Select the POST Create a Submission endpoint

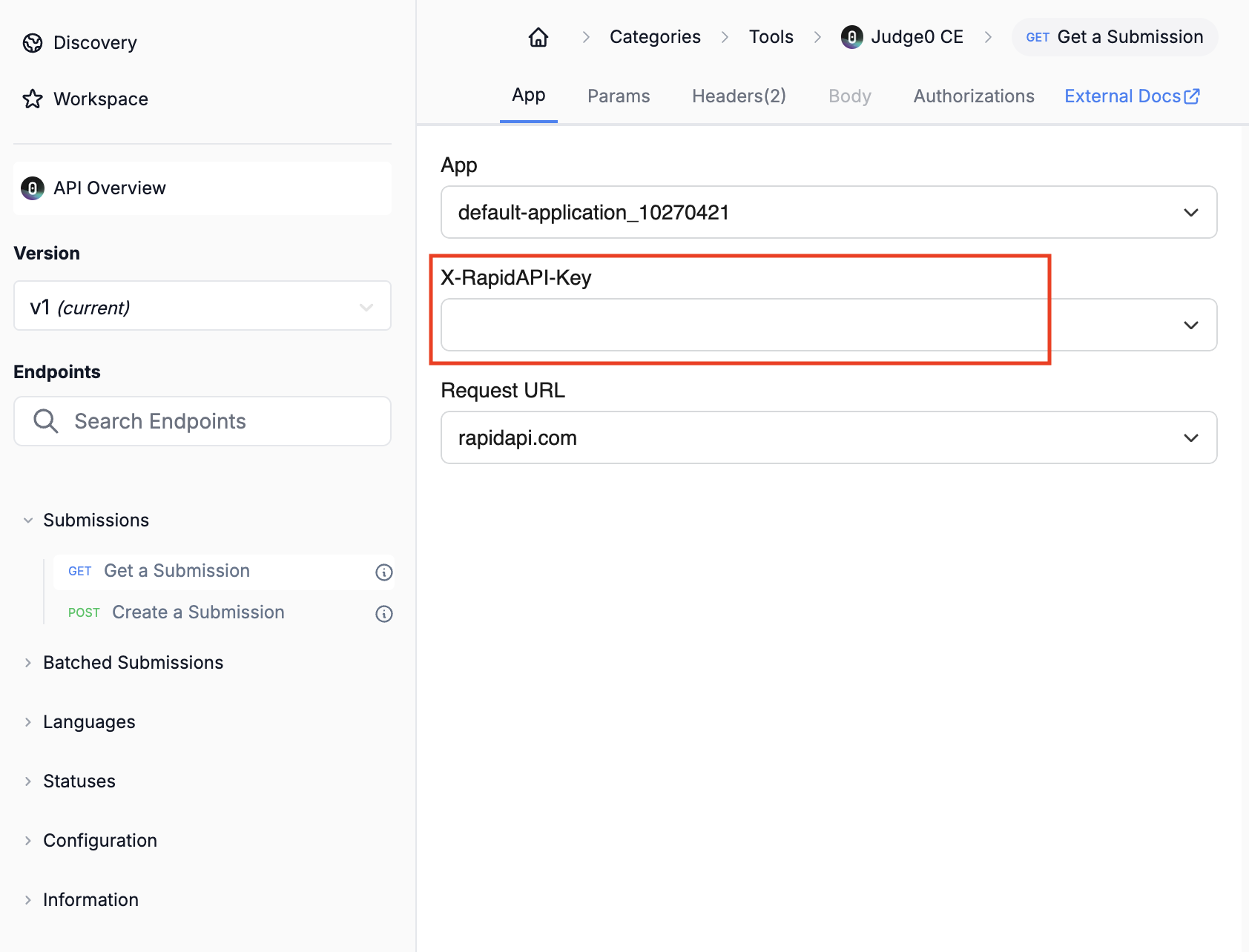[x=223, y=613]
